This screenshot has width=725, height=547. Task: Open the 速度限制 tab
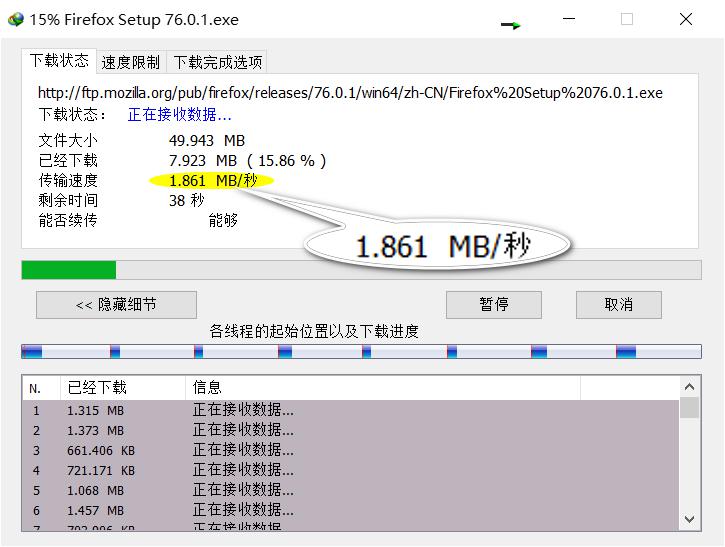[130, 62]
